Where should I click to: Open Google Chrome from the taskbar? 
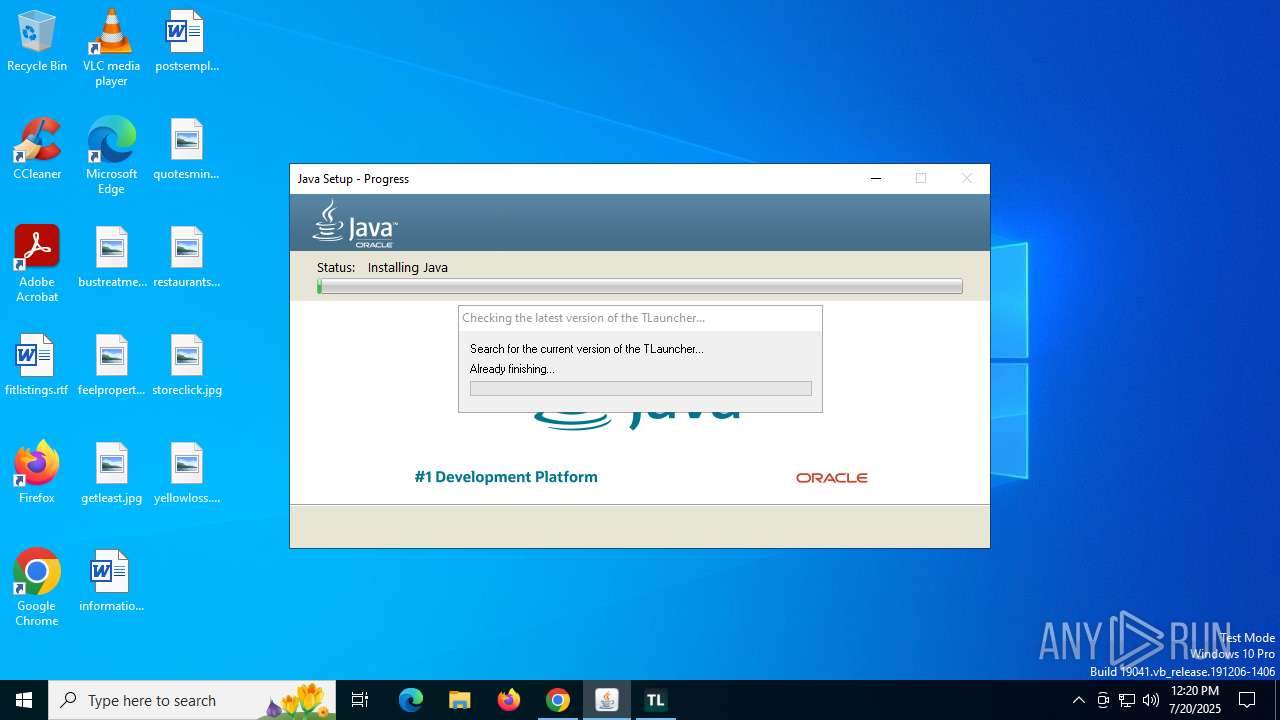pos(558,700)
